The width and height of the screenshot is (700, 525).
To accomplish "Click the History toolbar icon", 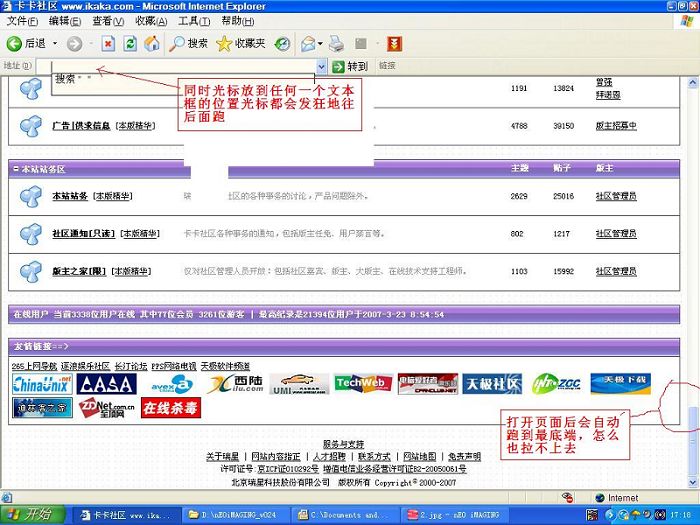I will click(x=283, y=44).
